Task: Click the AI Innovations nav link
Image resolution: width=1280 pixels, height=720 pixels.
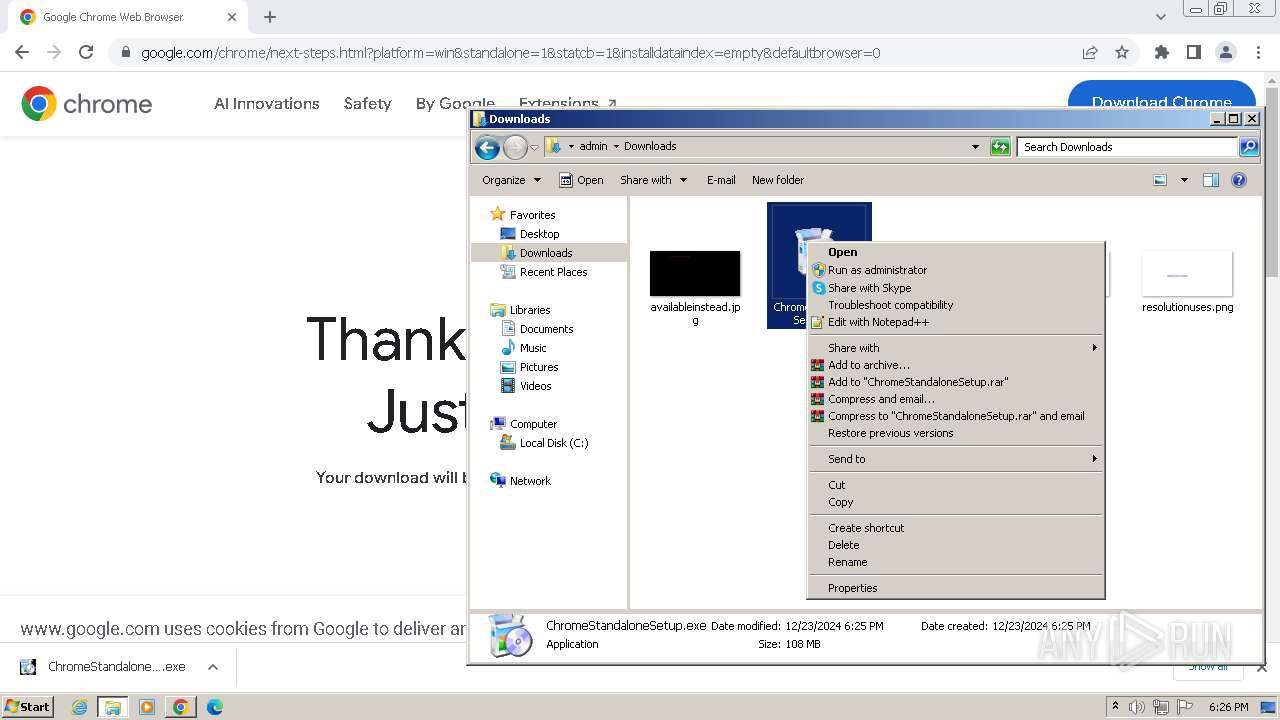Action: click(x=267, y=103)
